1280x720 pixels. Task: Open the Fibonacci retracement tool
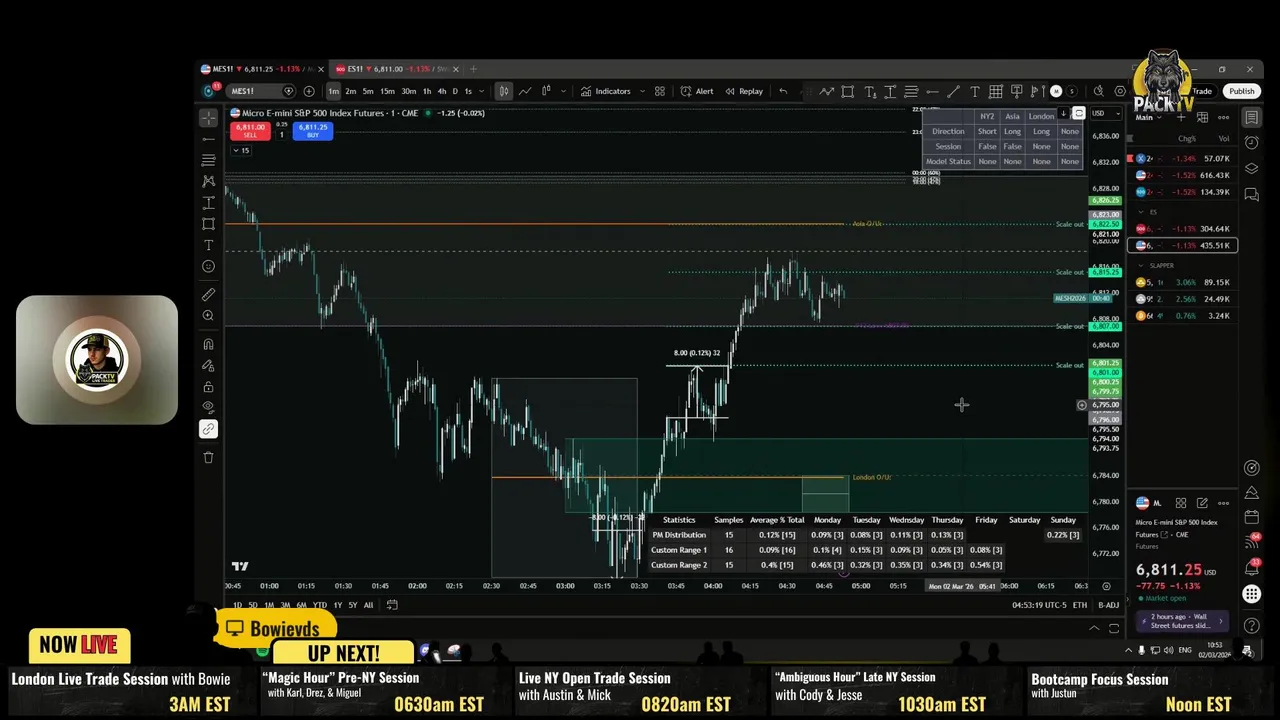(x=208, y=160)
